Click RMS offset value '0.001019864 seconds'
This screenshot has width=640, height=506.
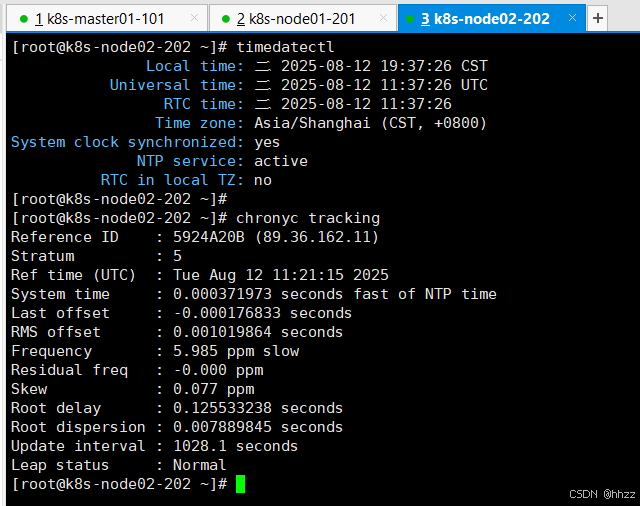(x=258, y=332)
